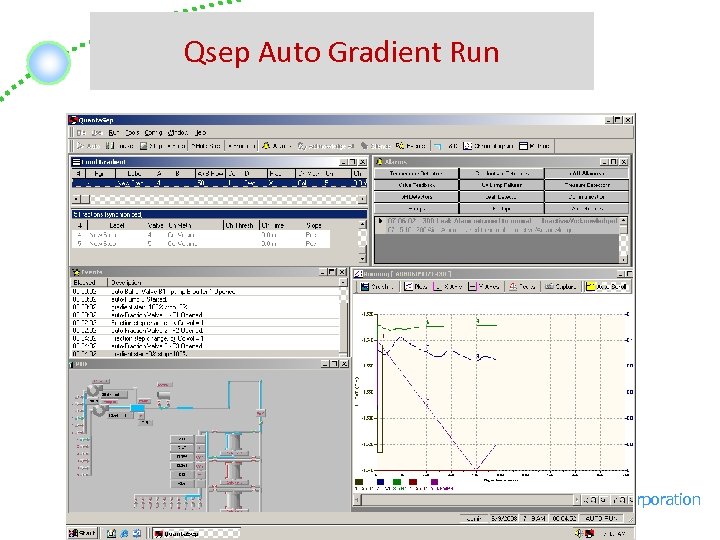Click the purple legend color swatch
This screenshot has height=540, width=720.
(x=434, y=482)
